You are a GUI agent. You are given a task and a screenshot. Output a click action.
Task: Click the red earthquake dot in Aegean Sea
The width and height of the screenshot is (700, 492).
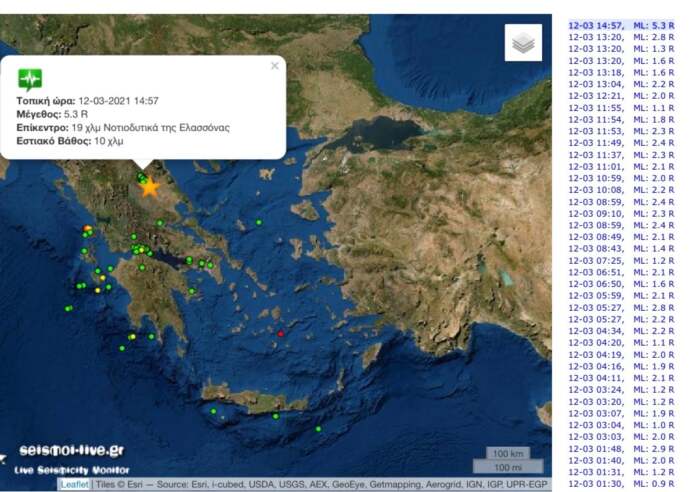tap(281, 333)
